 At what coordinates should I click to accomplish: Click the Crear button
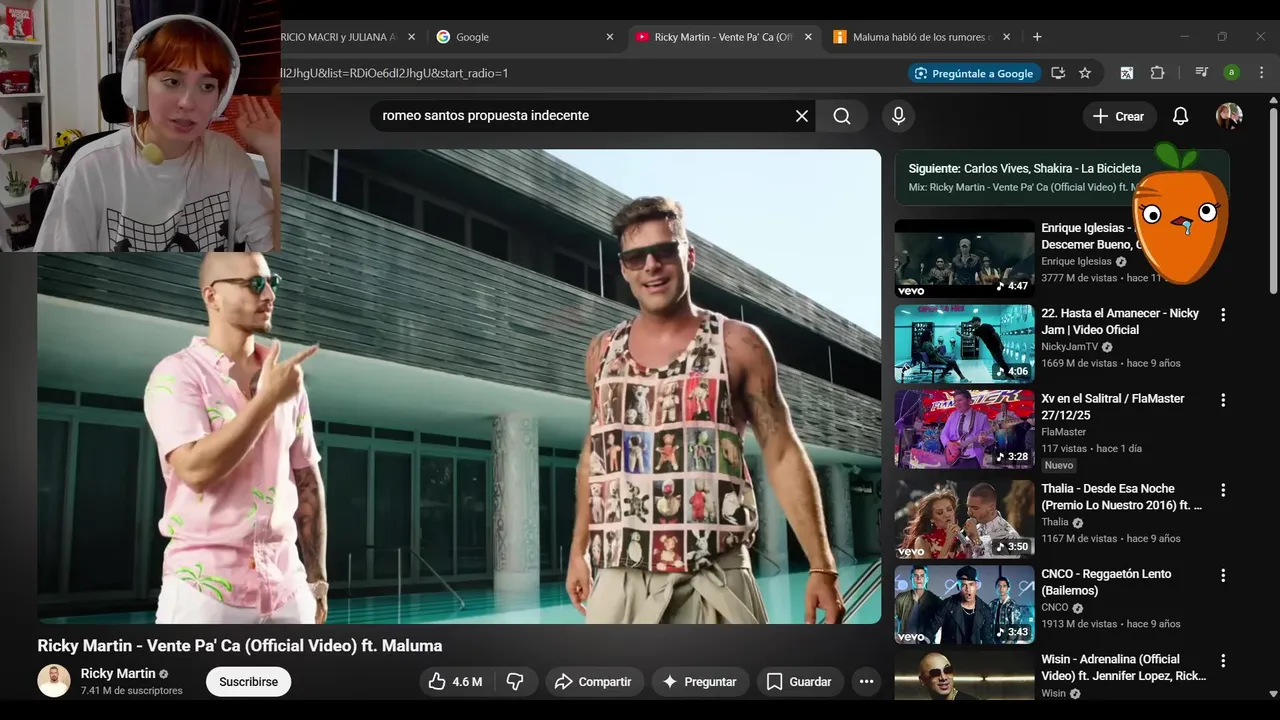[1119, 116]
